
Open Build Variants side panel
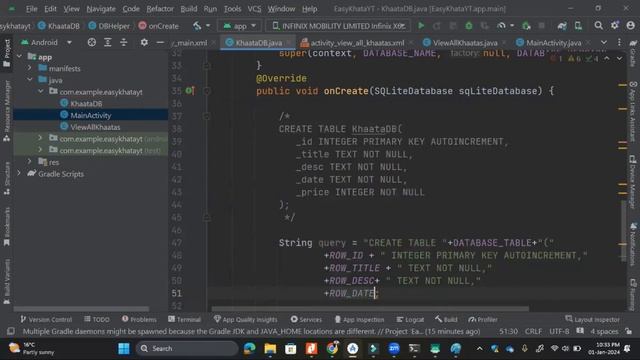[7, 282]
